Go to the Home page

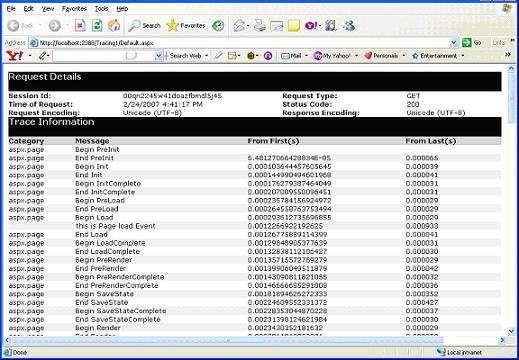114,26
